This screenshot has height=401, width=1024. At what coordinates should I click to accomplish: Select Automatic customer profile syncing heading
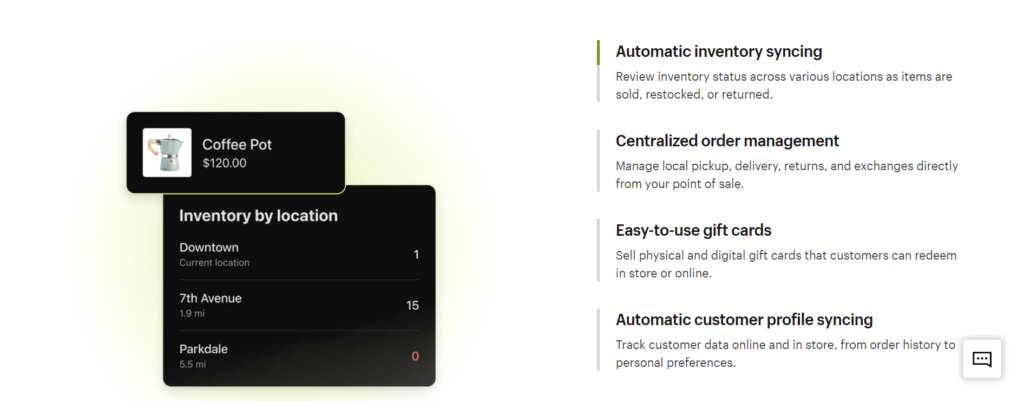(x=744, y=320)
